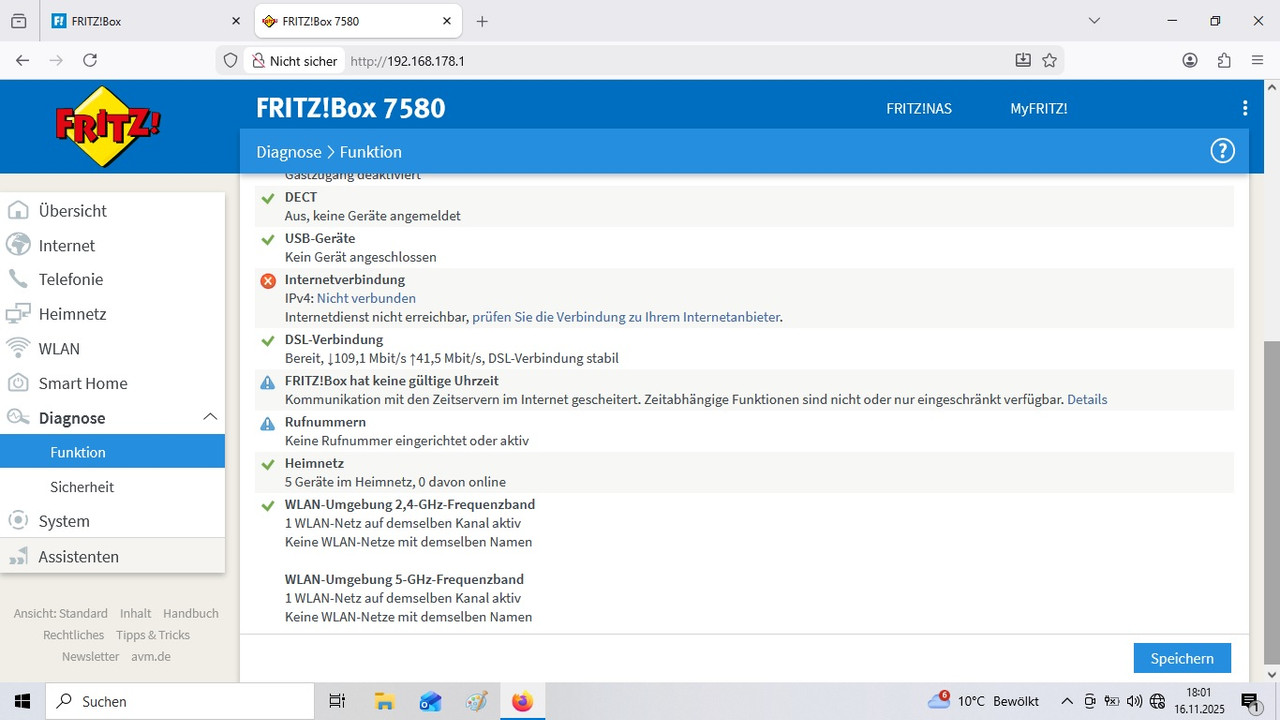The height and width of the screenshot is (720, 1280).
Task: Click green checkmark beside DECT
Action: pyautogui.click(x=268, y=198)
